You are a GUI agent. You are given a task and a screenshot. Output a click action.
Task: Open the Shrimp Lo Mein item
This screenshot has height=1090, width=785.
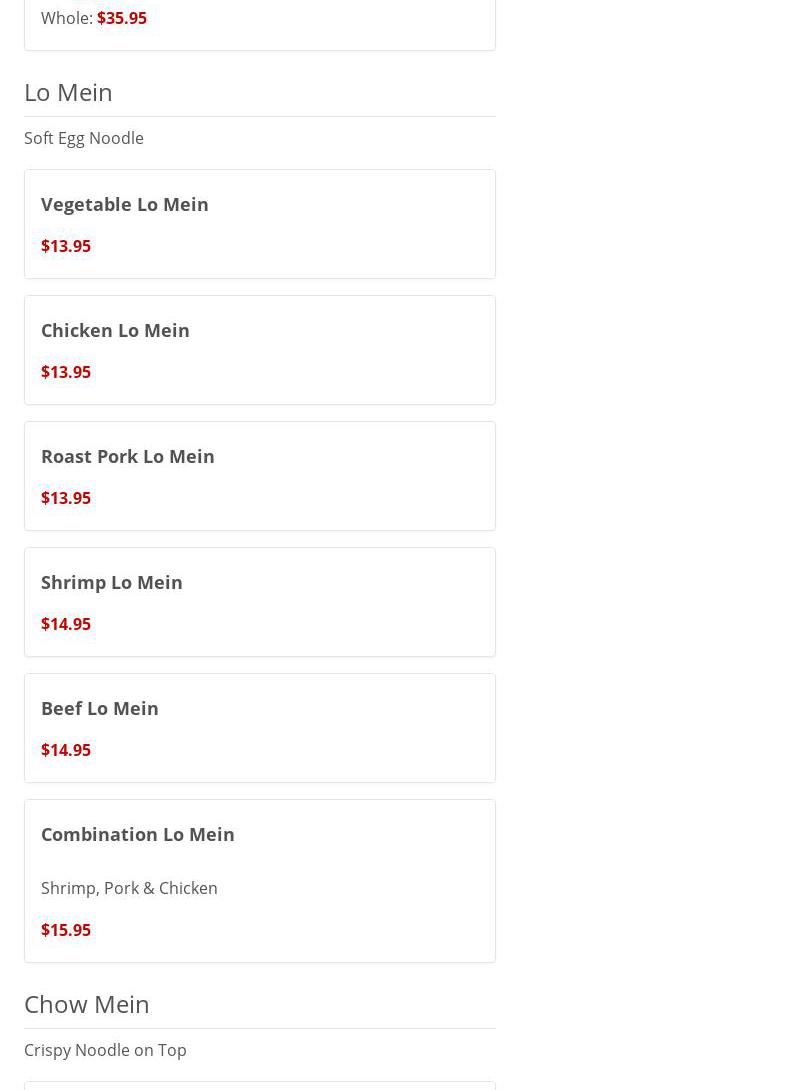[112, 582]
